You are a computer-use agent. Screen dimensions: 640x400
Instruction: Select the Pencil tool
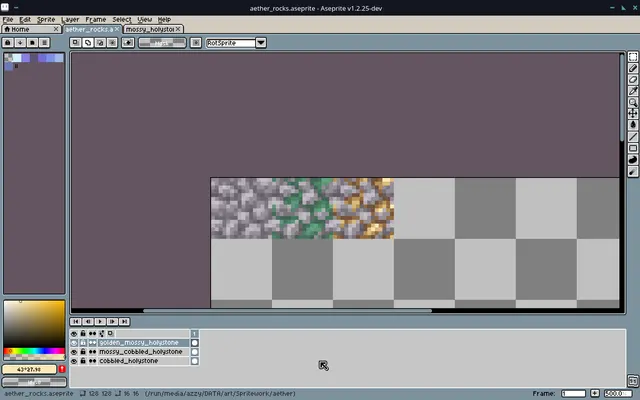633,68
